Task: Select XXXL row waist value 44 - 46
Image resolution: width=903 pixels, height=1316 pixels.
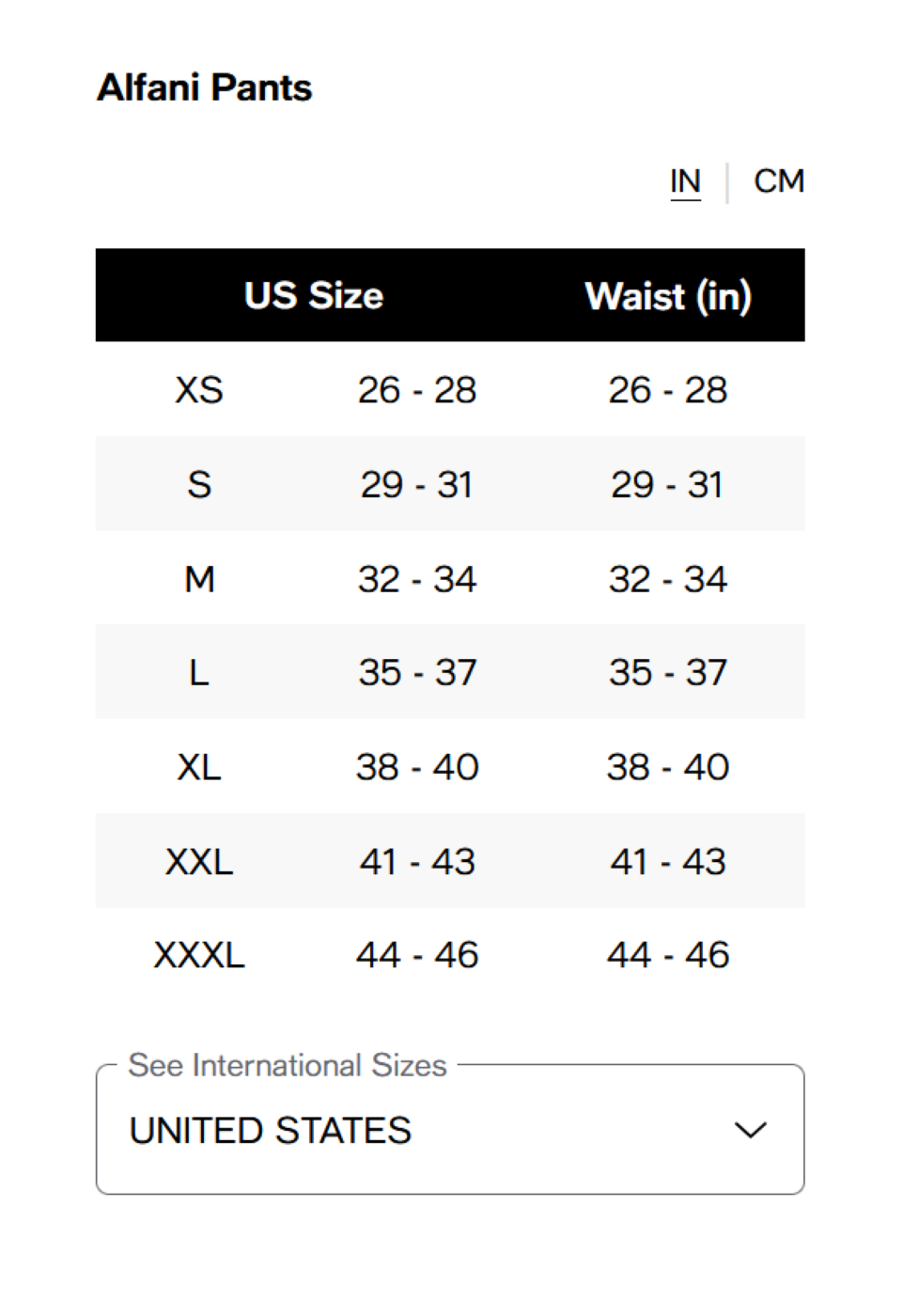Action: (x=667, y=955)
